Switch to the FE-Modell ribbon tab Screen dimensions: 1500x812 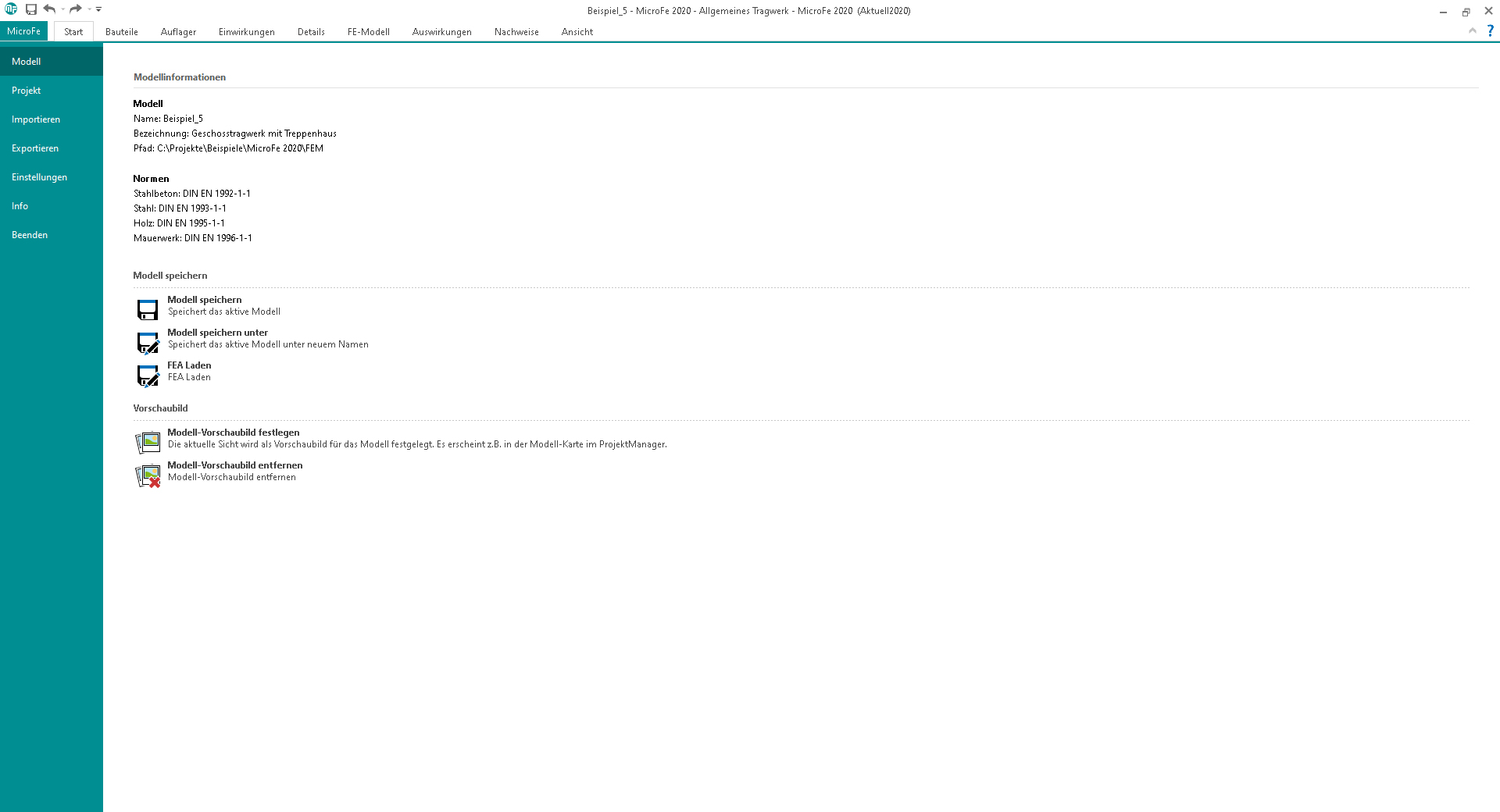(x=369, y=32)
